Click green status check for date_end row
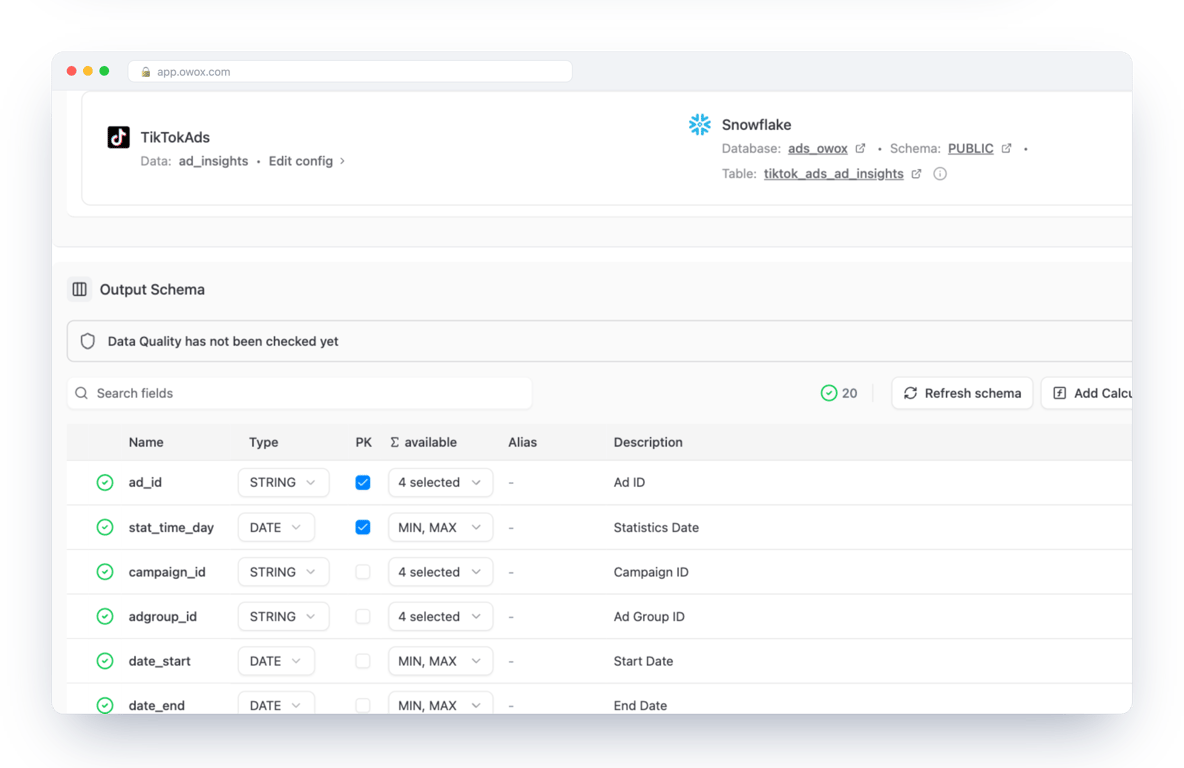 coord(105,705)
